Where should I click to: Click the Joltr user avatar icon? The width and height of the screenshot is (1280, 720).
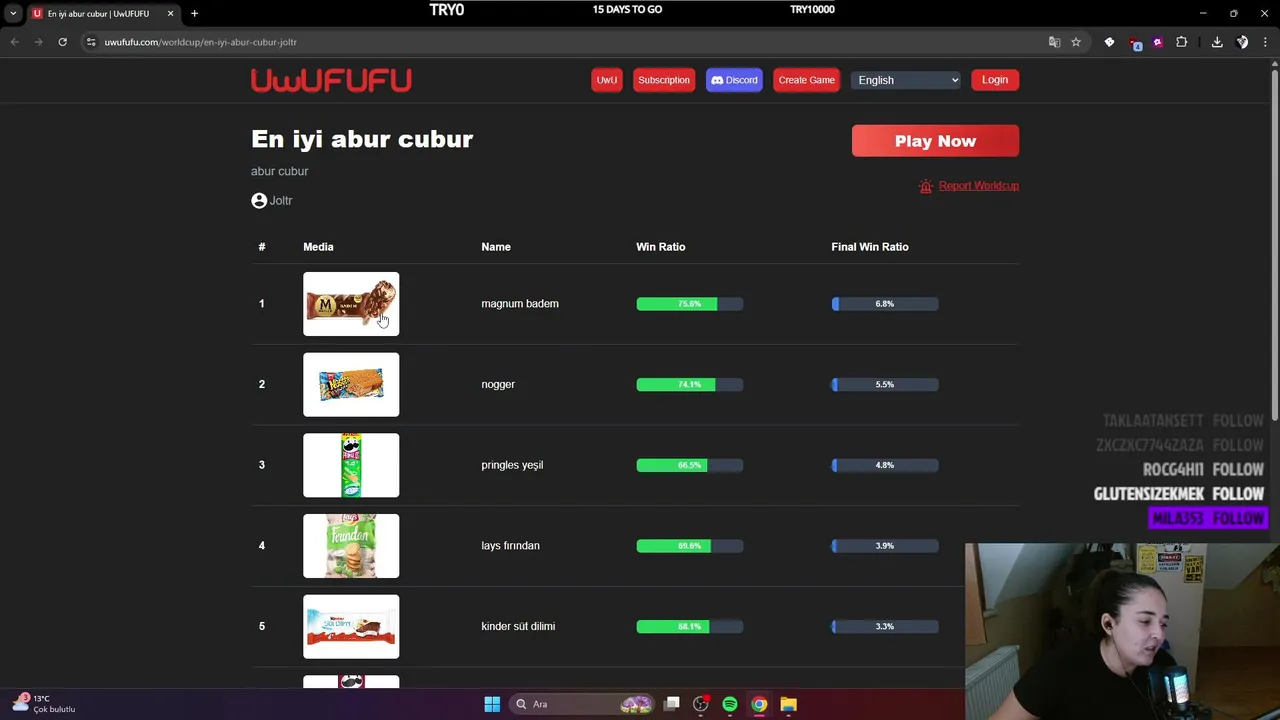259,200
